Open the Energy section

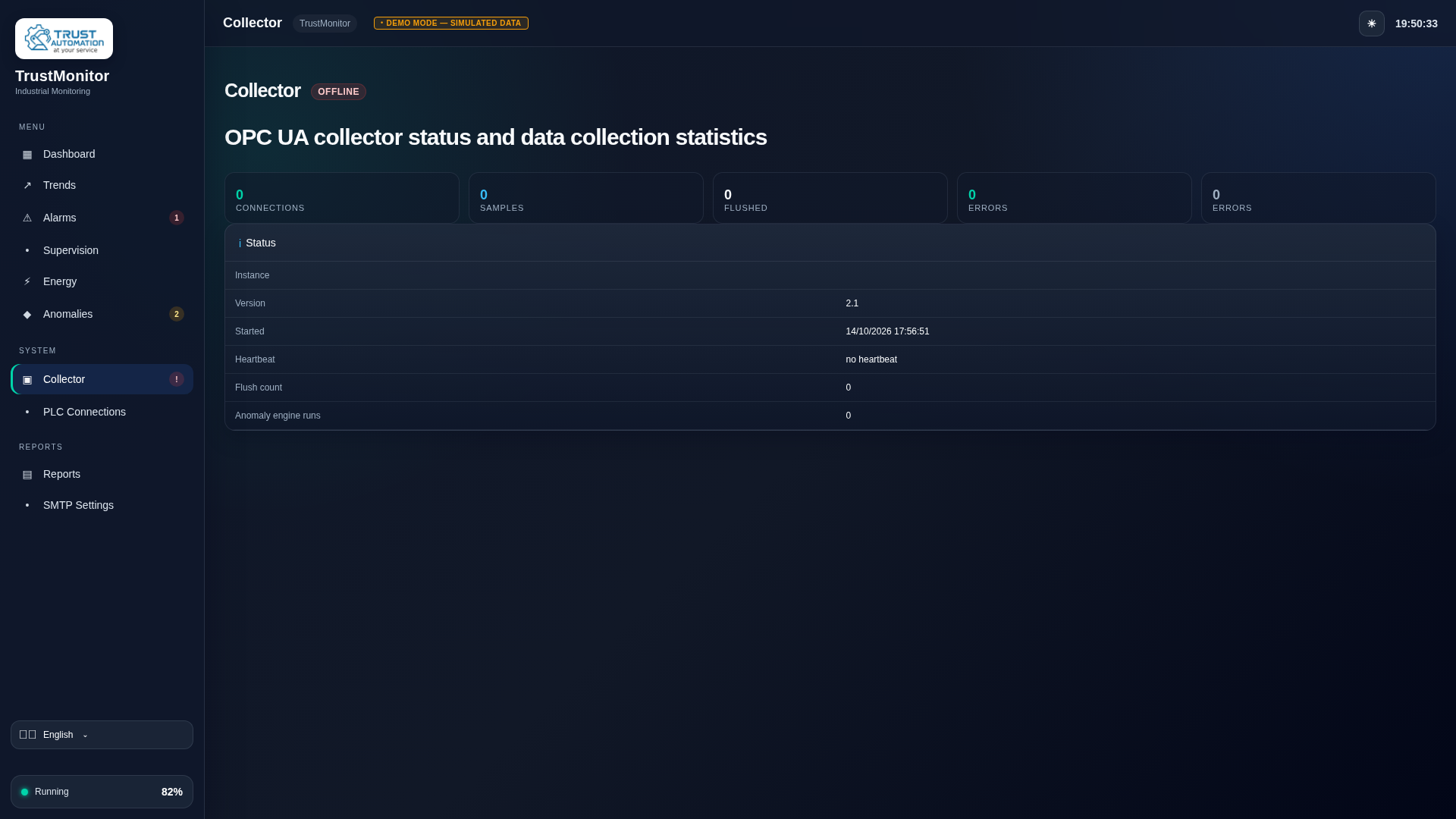click(102, 281)
